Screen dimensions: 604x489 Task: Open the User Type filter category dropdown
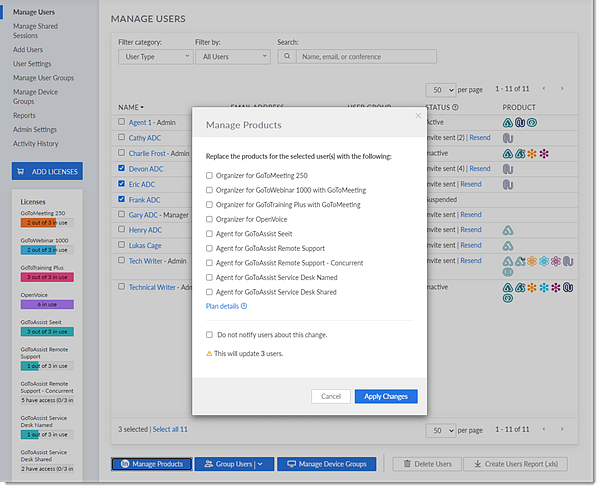coord(154,57)
